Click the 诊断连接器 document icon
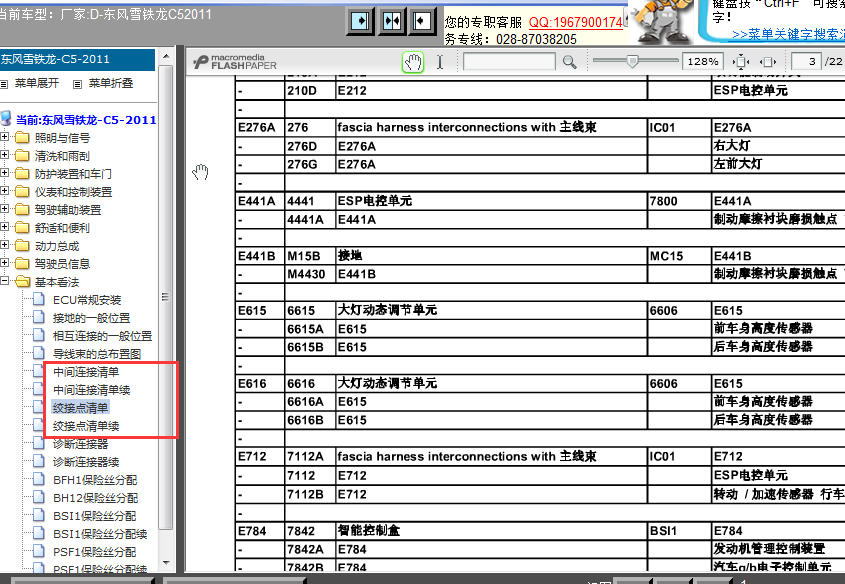The width and height of the screenshot is (845, 584). [39, 443]
